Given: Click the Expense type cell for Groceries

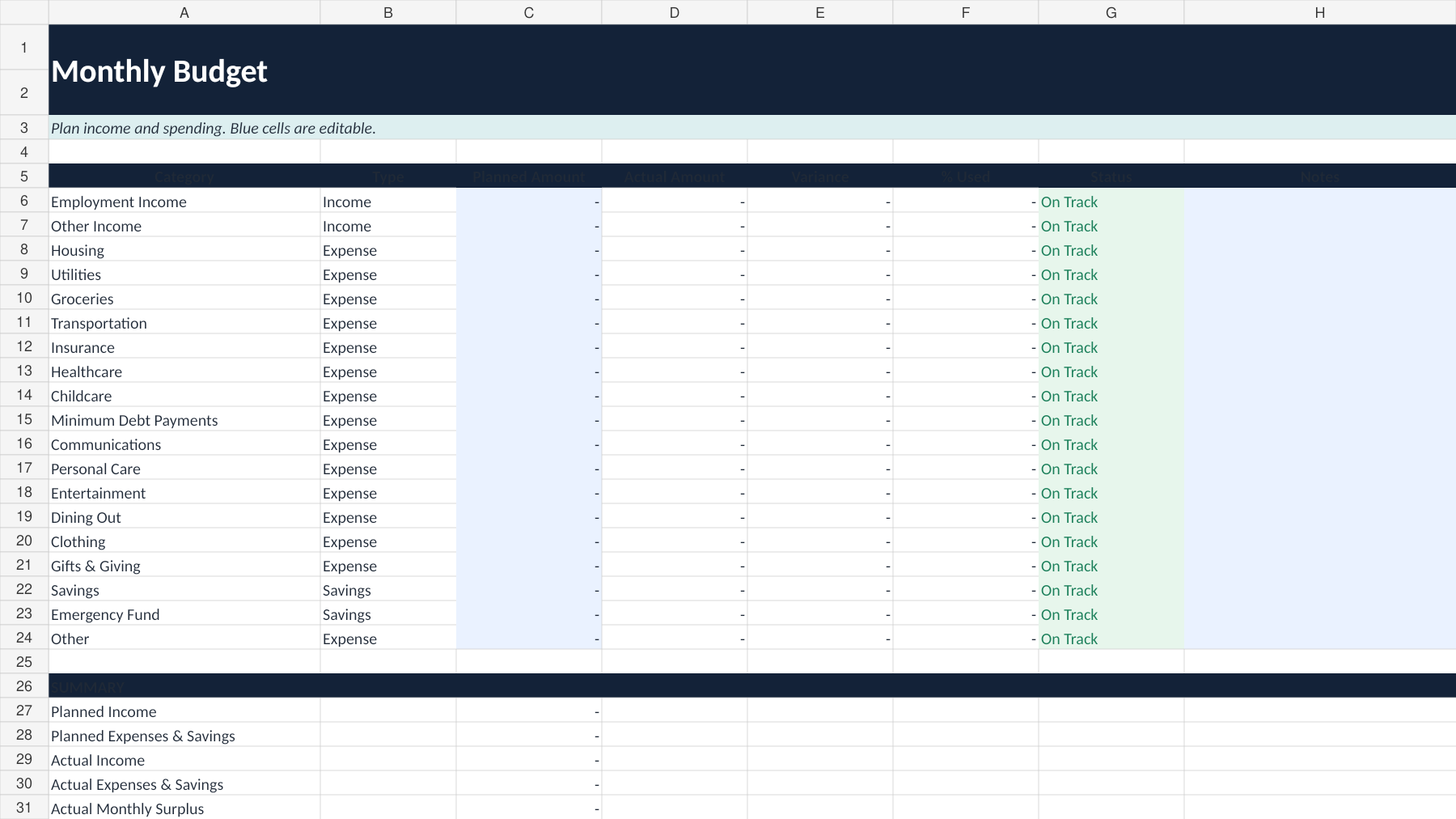Looking at the screenshot, I should click(x=388, y=298).
